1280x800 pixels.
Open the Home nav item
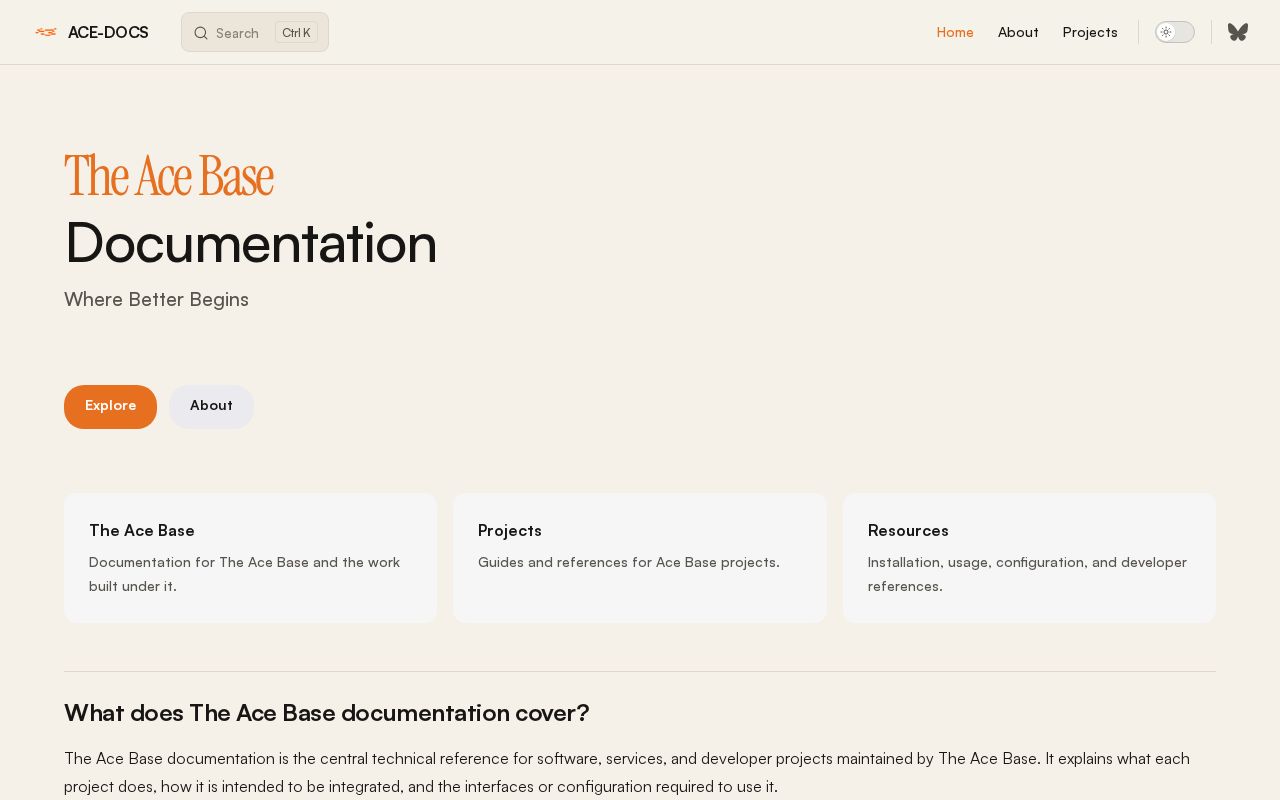955,32
